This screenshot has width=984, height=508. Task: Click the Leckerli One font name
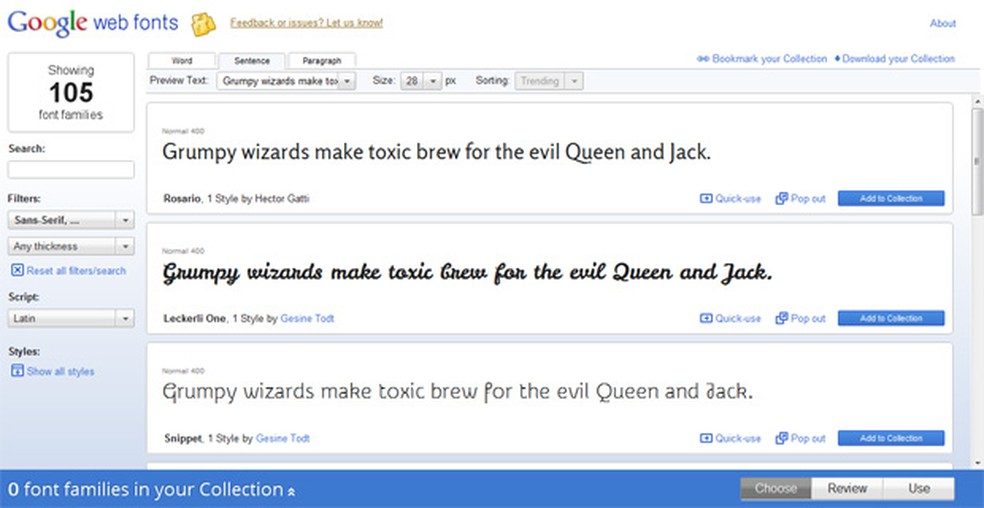pos(195,318)
